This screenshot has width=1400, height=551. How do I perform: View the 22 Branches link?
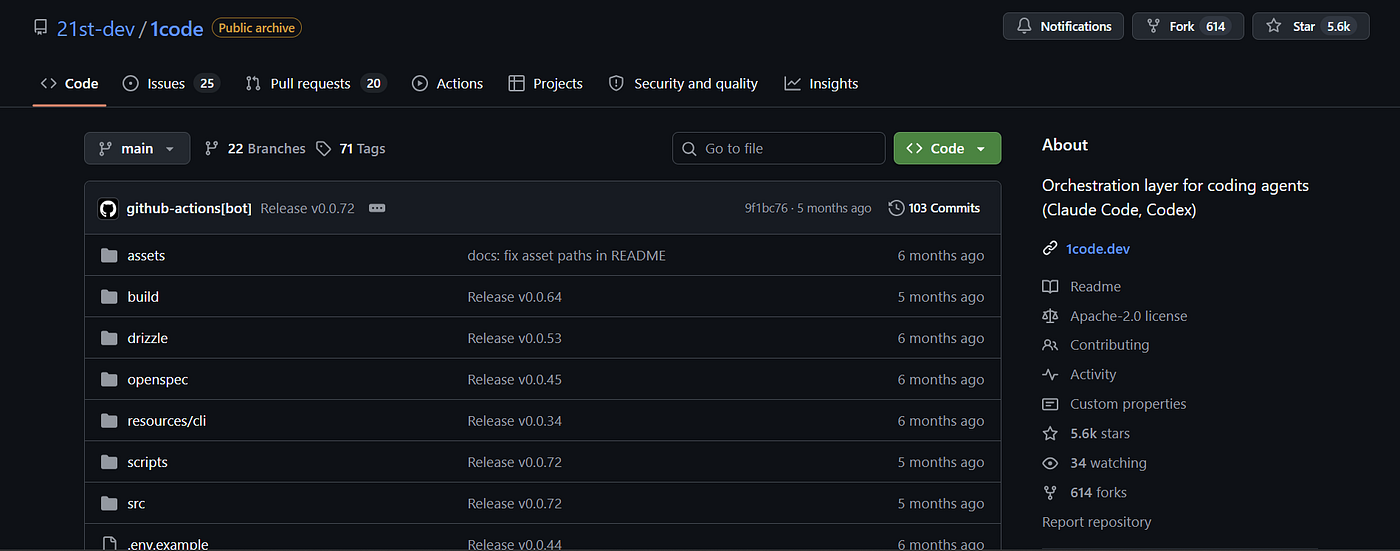pos(255,148)
